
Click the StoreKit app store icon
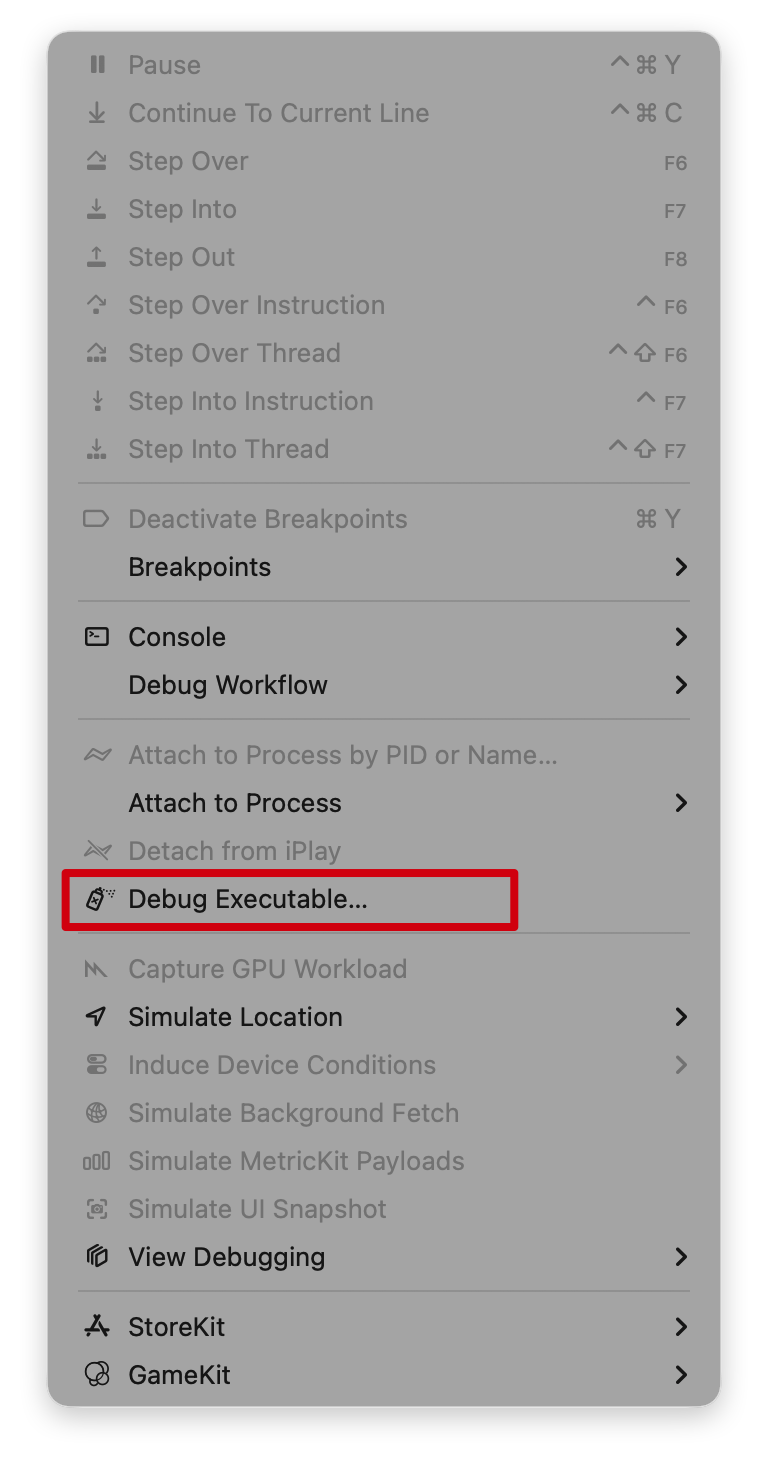[97, 1327]
